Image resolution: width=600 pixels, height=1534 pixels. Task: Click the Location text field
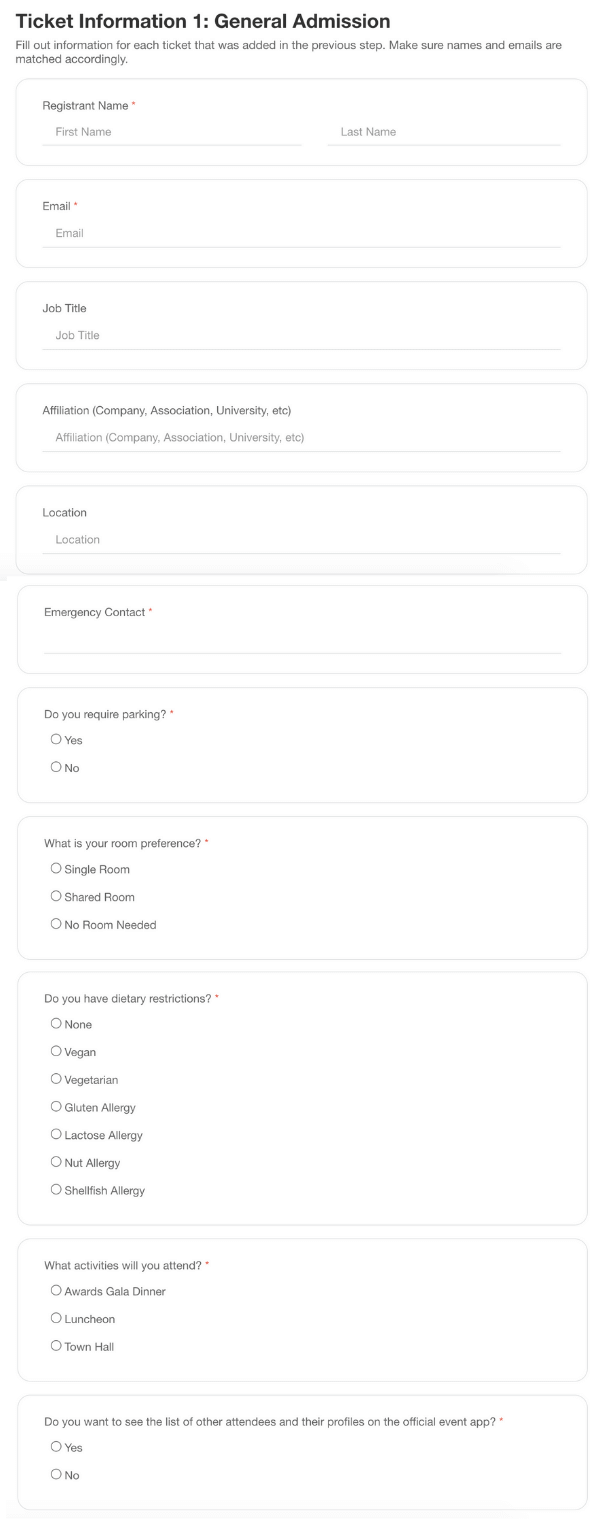pos(300,539)
